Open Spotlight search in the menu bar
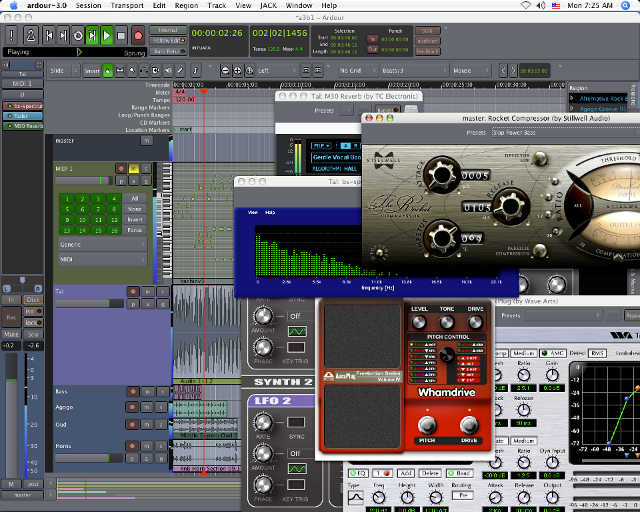 (x=625, y=5)
